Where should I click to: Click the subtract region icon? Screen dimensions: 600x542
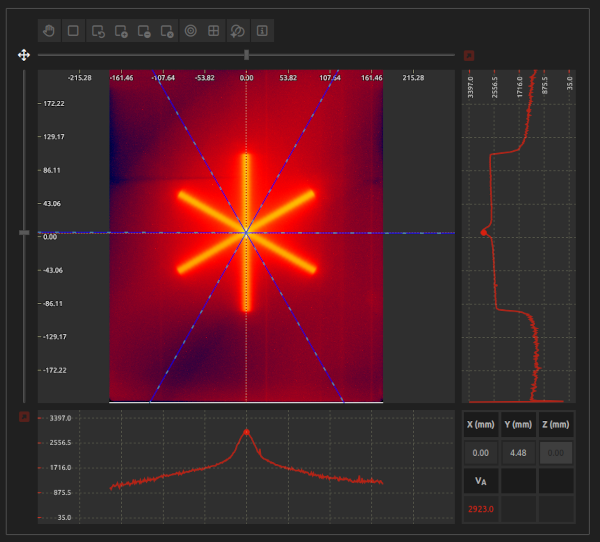click(x=144, y=31)
